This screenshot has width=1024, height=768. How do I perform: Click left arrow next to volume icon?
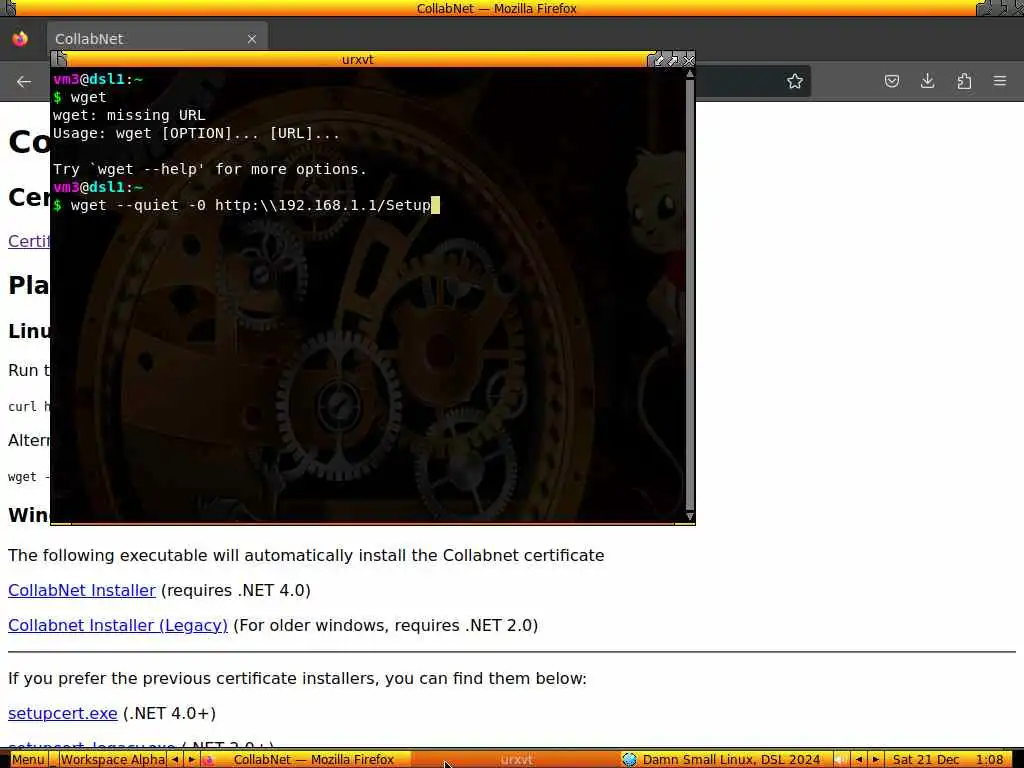pos(859,760)
